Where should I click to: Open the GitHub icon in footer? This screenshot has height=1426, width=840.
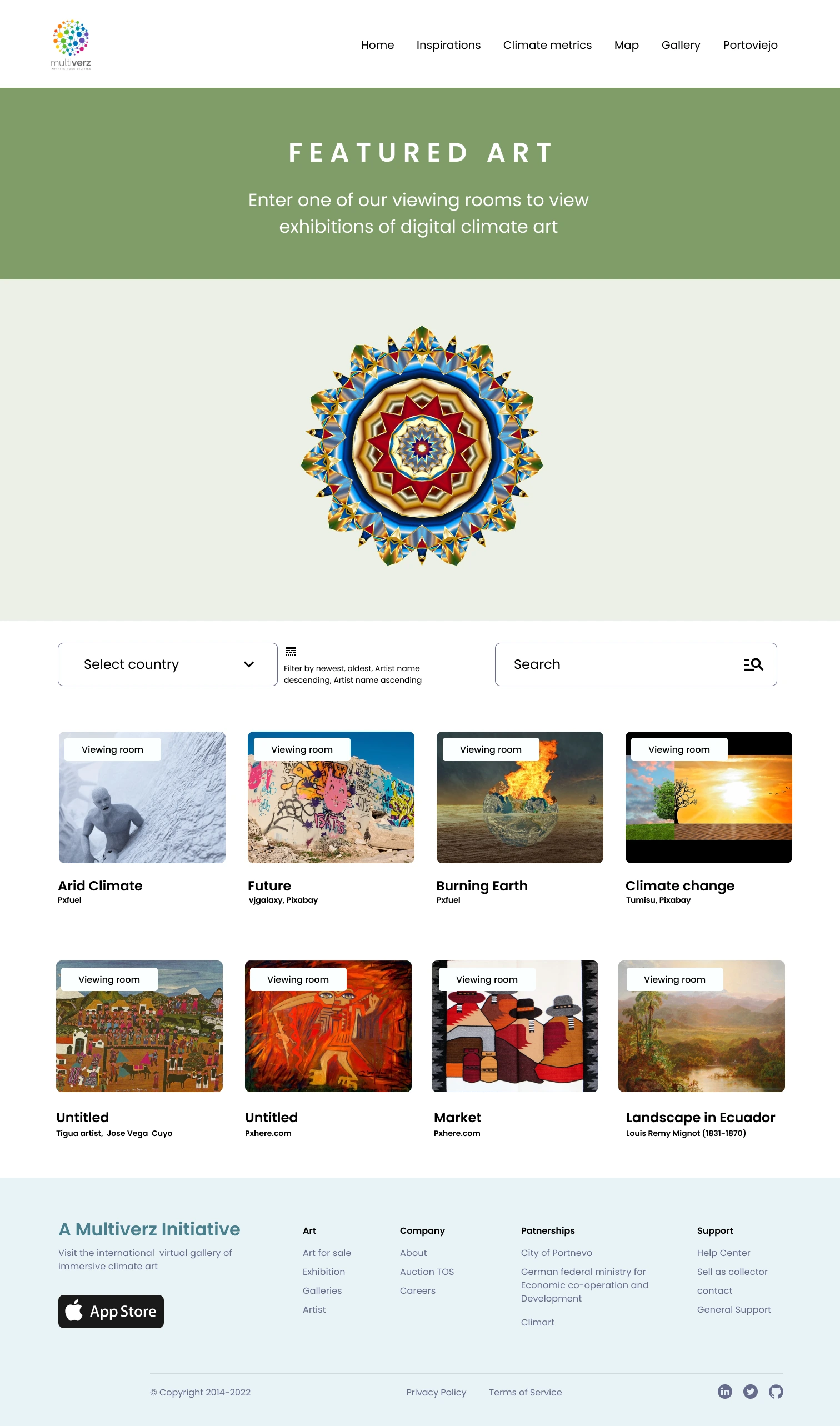(776, 1392)
